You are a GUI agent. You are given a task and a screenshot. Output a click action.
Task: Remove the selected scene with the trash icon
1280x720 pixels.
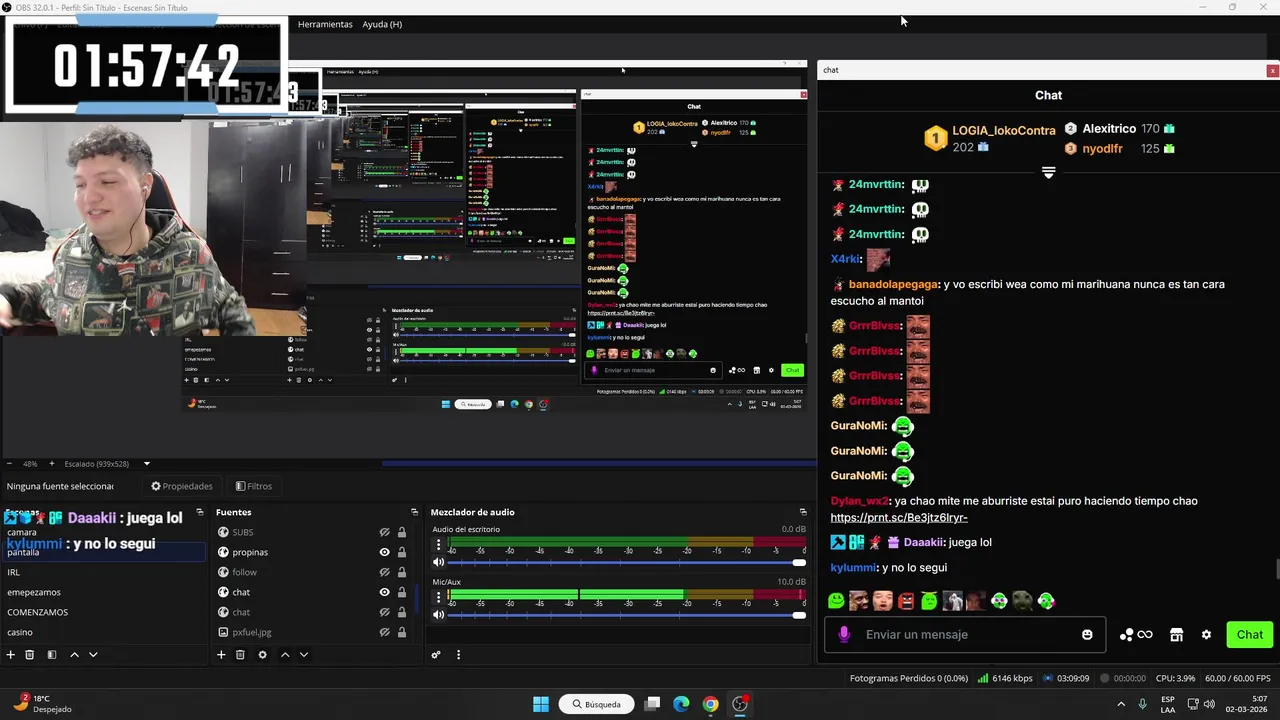coord(30,655)
